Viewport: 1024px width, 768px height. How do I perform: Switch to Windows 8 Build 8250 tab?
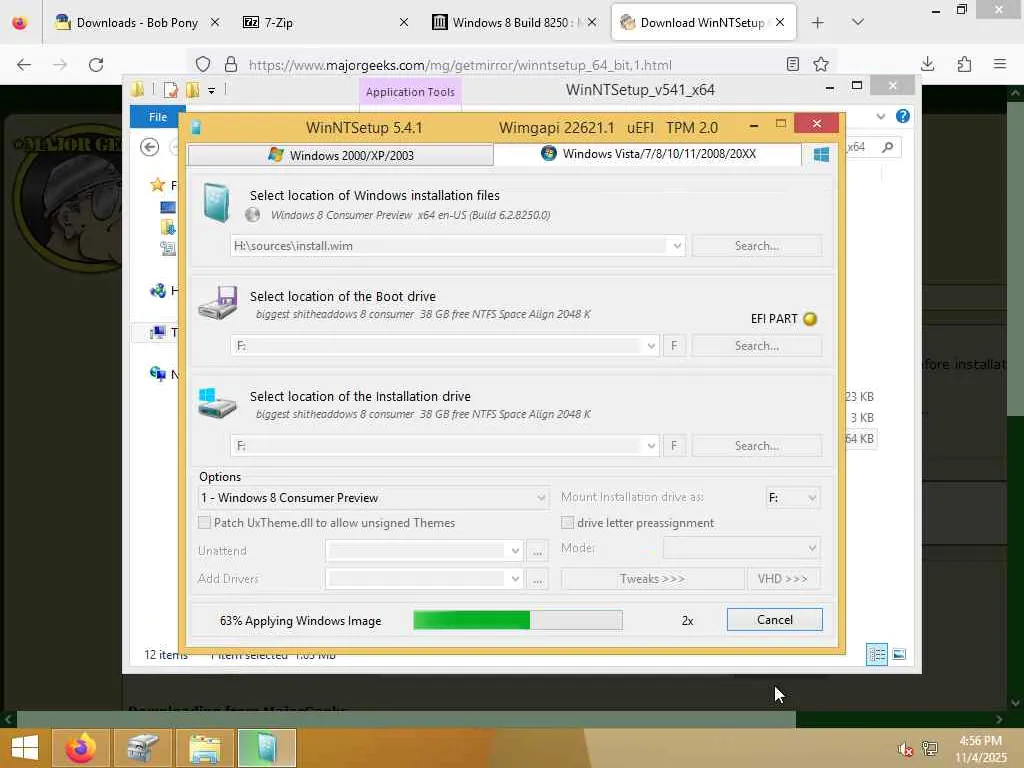[513, 22]
